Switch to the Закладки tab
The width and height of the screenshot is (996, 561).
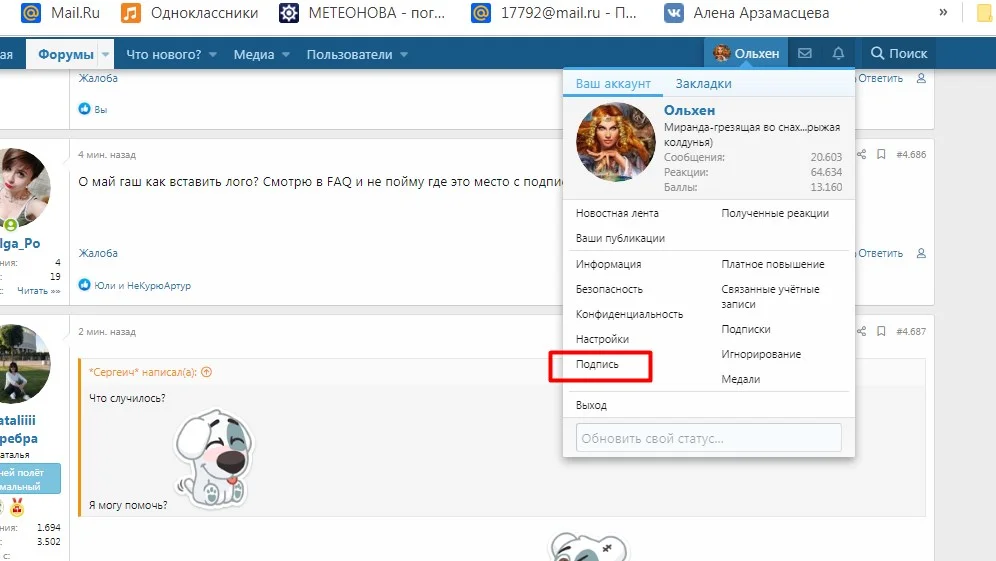pyautogui.click(x=703, y=83)
